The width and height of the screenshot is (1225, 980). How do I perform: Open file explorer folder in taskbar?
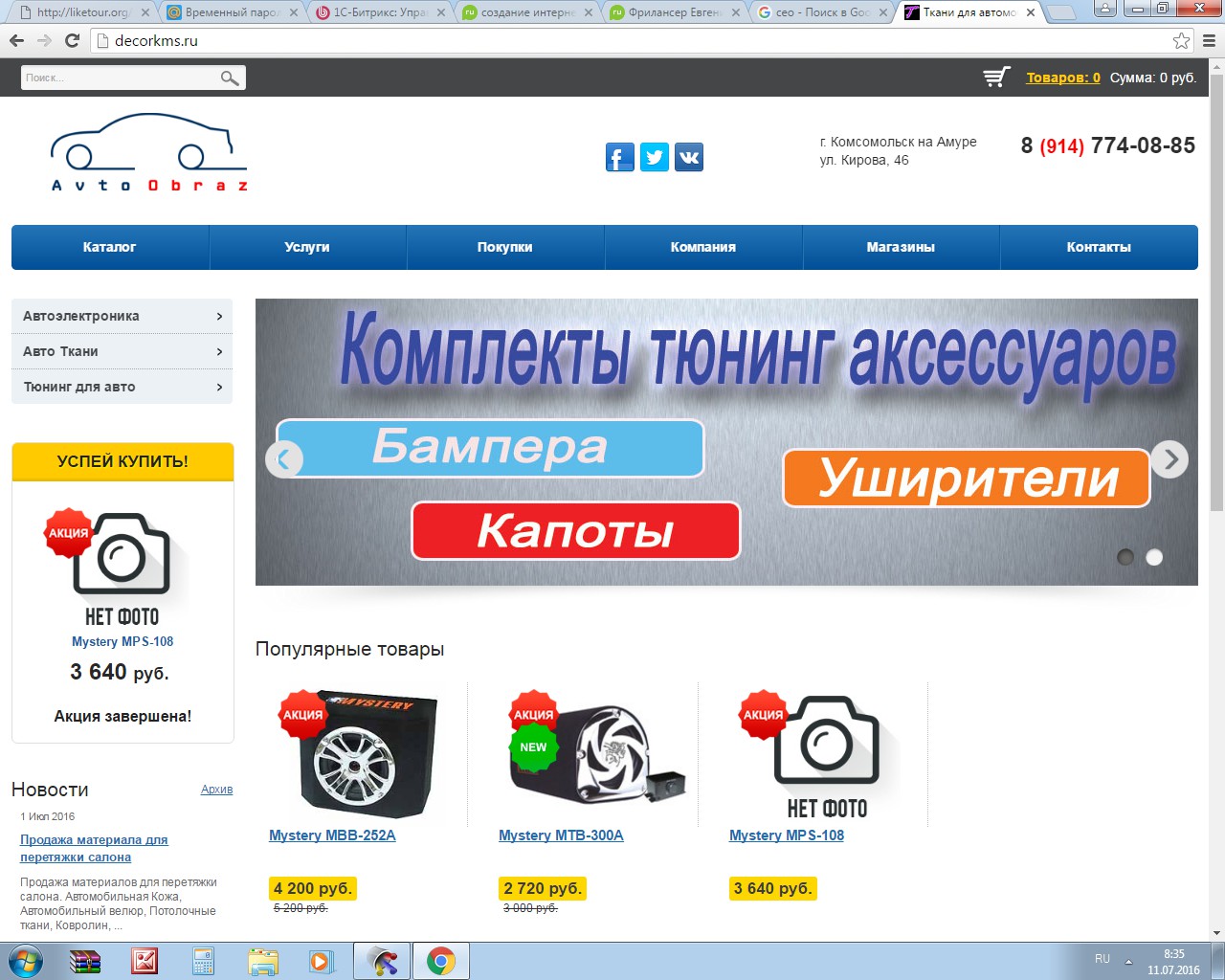(262, 961)
